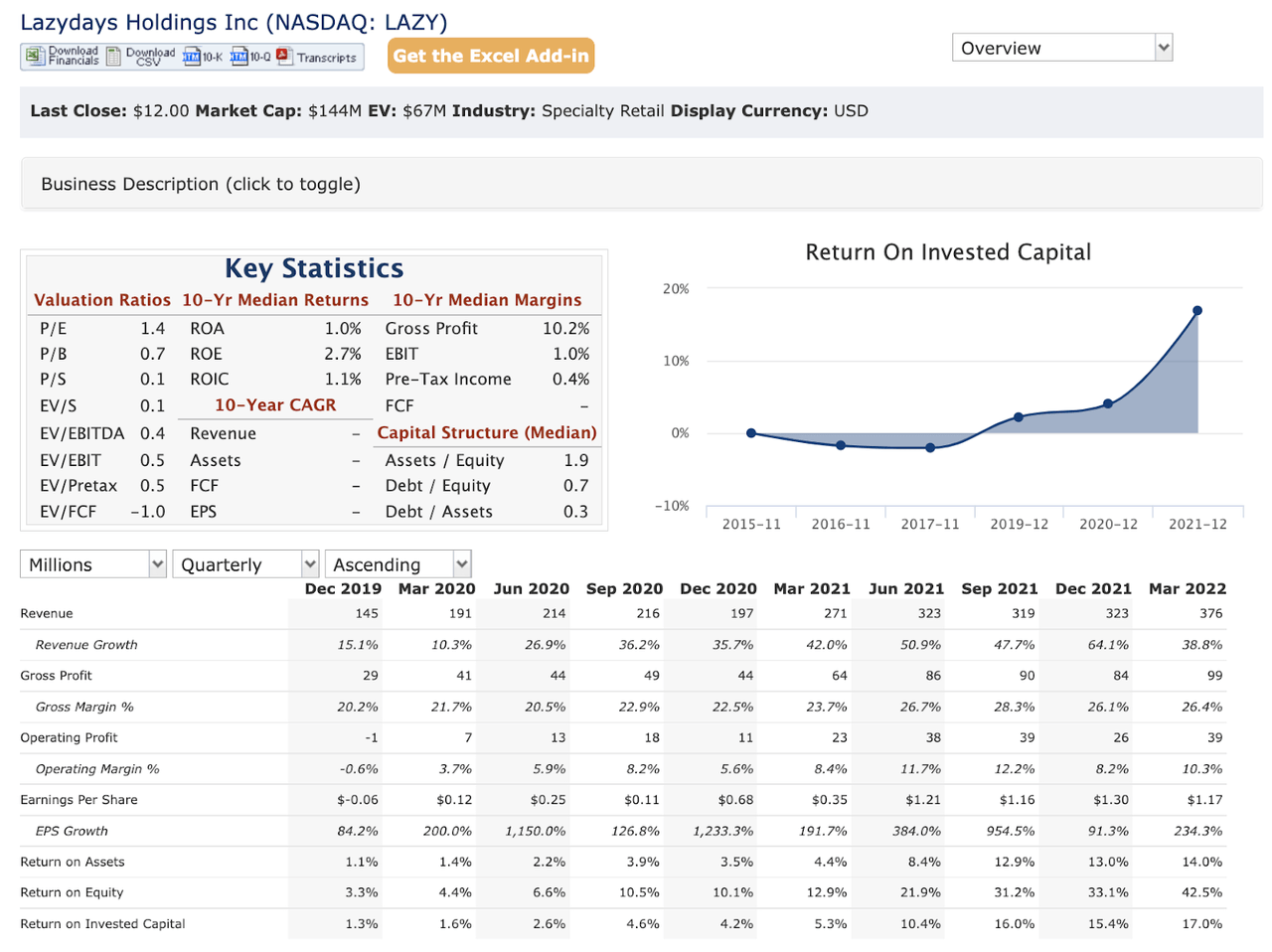Click the Debt / Equity value 0.7
Screen dimensions: 1272x952
click(x=576, y=486)
